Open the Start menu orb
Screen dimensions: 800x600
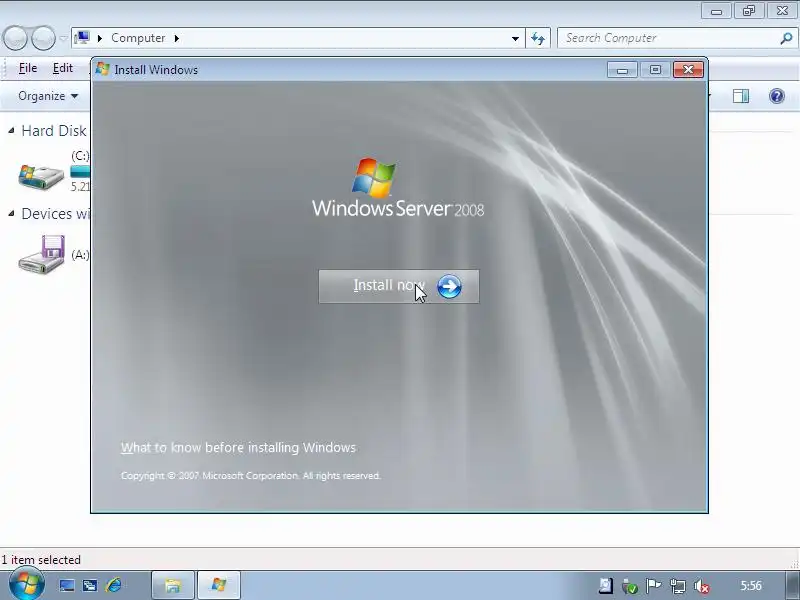[25, 585]
